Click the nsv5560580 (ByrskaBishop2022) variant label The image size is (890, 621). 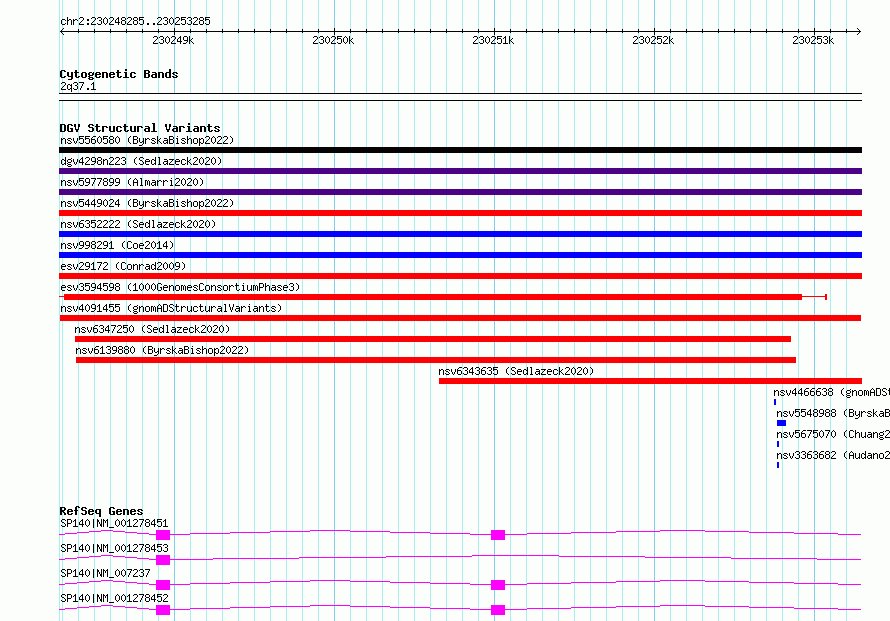[147, 140]
